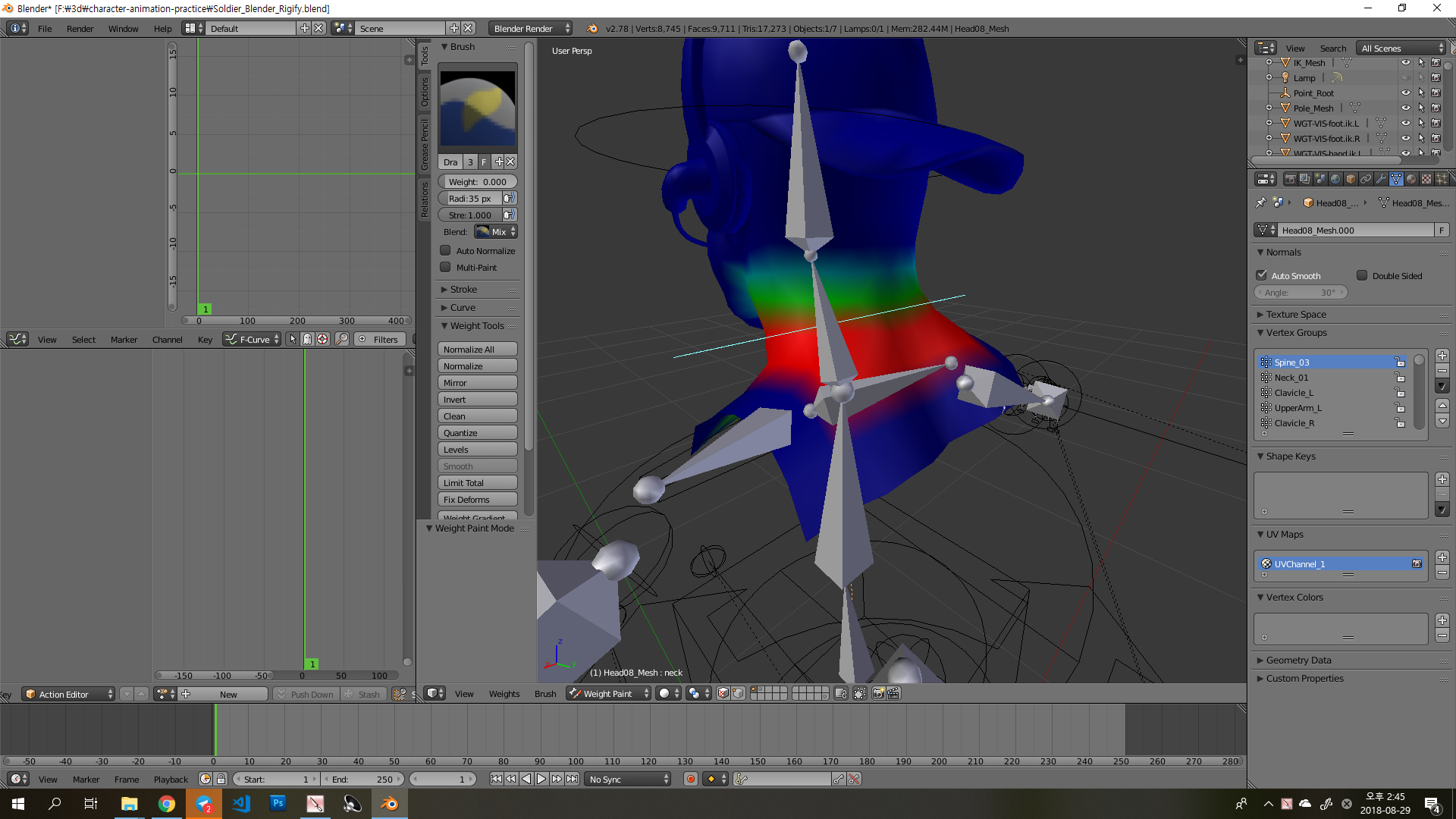The image size is (1456, 819).
Task: Click the Invert weights button
Action: [478, 399]
